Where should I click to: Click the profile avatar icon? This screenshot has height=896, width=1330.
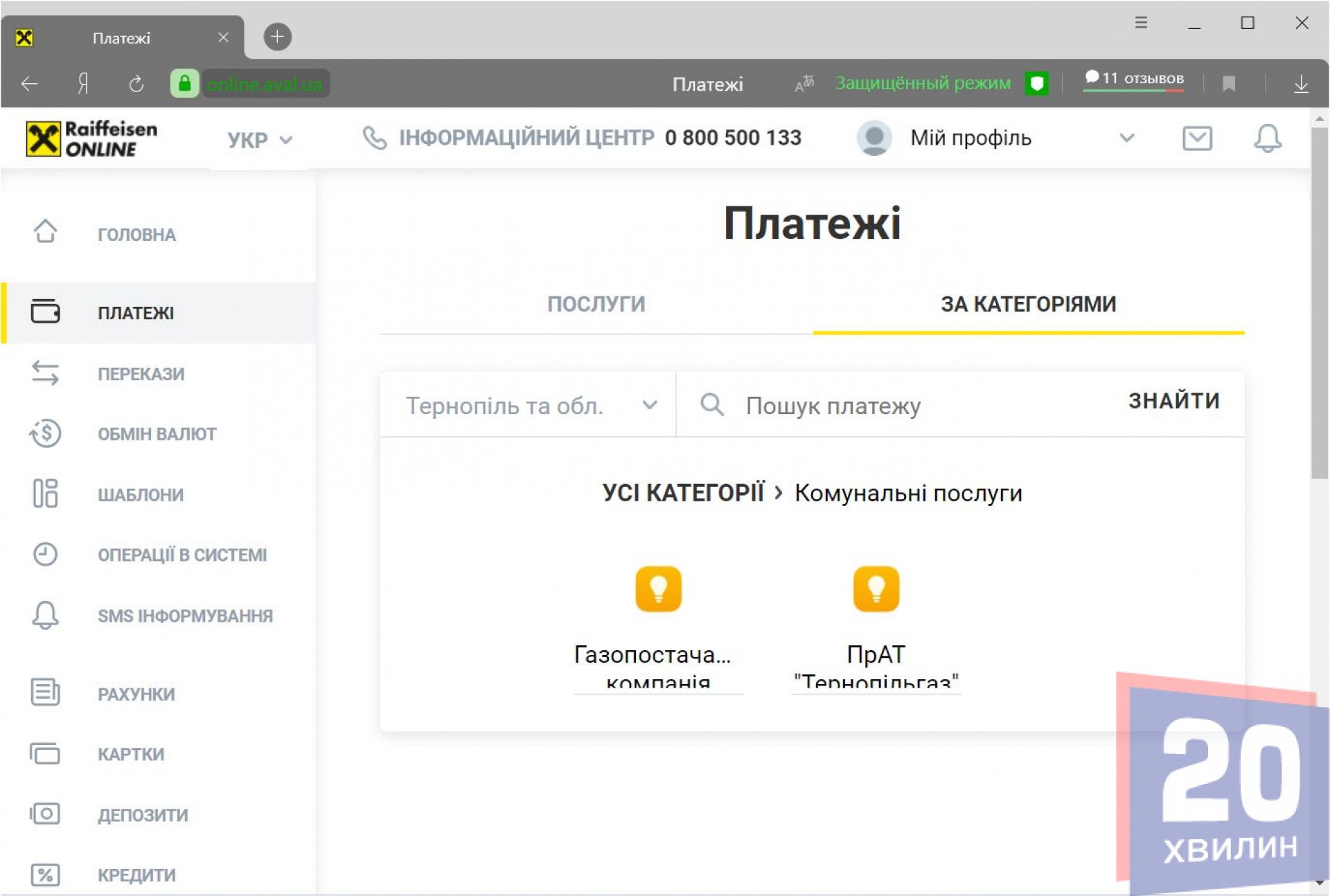click(874, 138)
